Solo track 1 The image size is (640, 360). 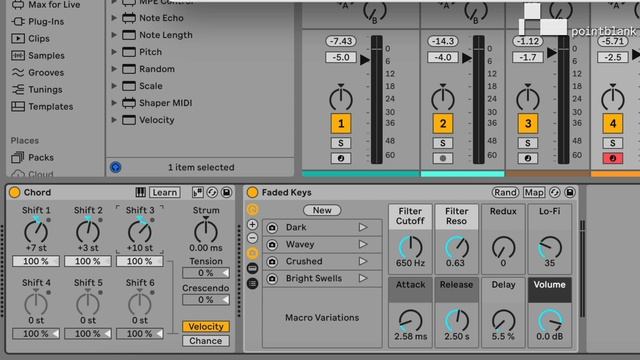341,143
